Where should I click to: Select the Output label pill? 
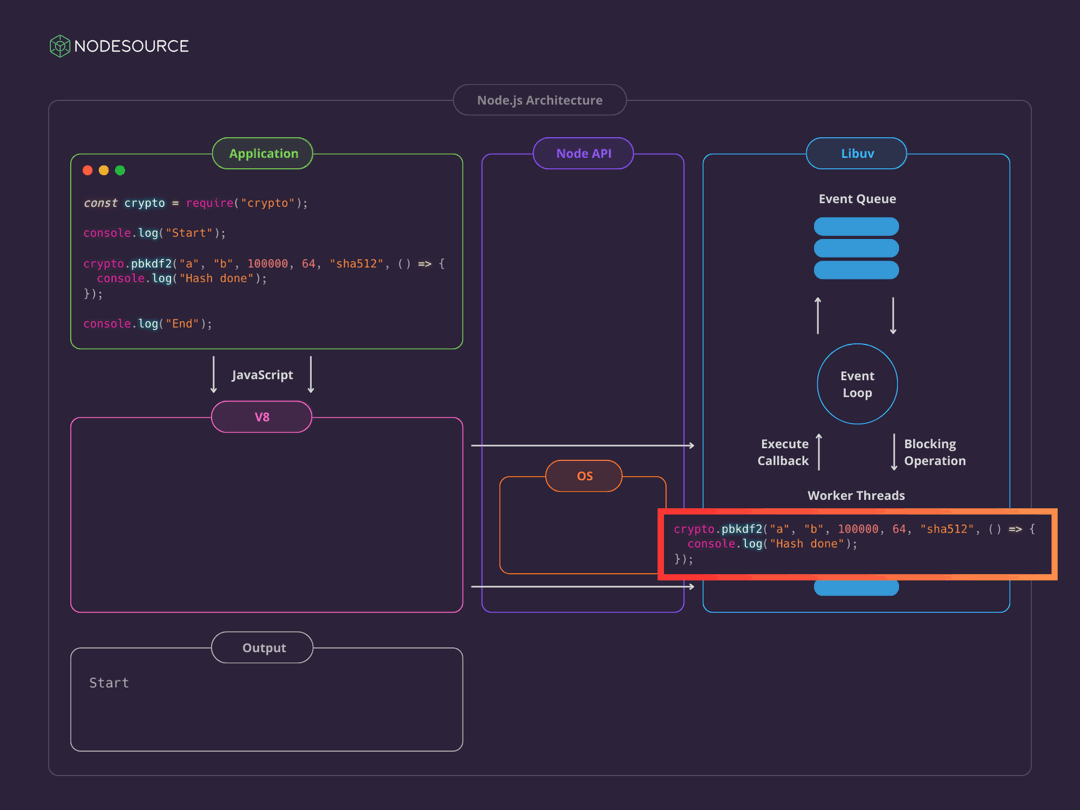pyautogui.click(x=263, y=648)
